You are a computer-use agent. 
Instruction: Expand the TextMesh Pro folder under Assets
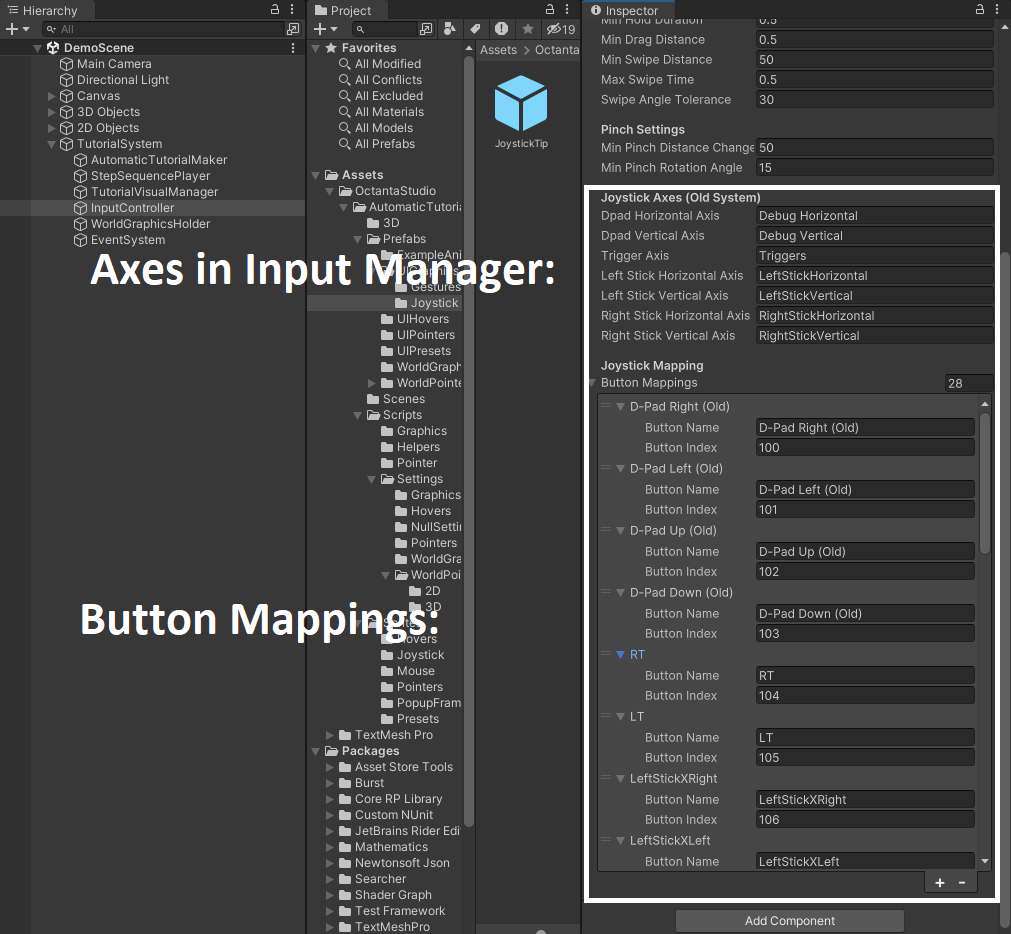click(x=332, y=735)
